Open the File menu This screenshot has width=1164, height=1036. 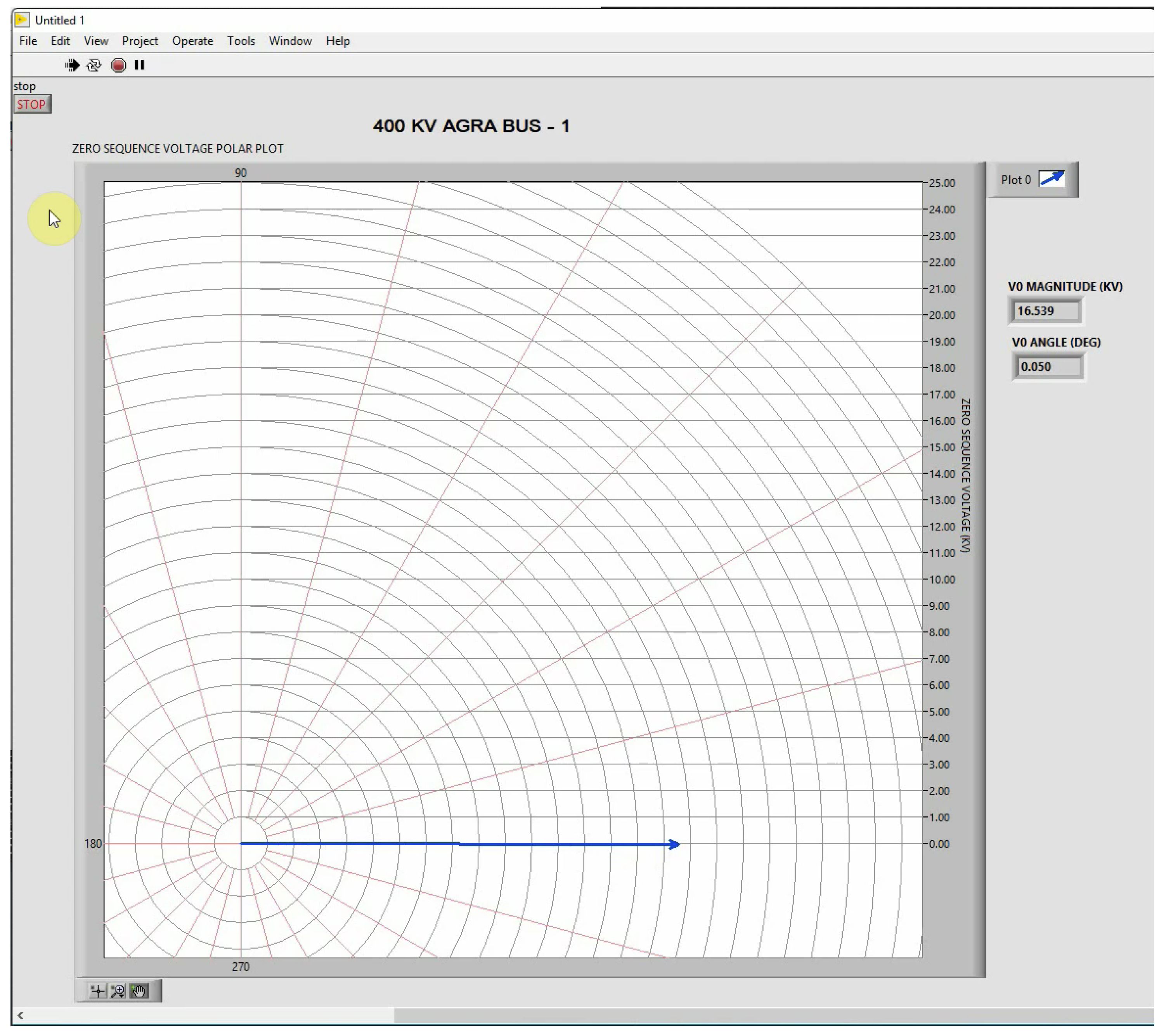coord(28,42)
